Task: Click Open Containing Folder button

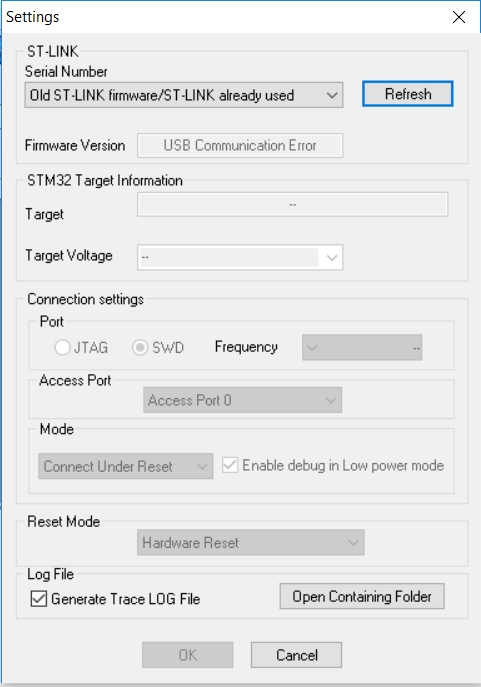Action: tap(362, 596)
